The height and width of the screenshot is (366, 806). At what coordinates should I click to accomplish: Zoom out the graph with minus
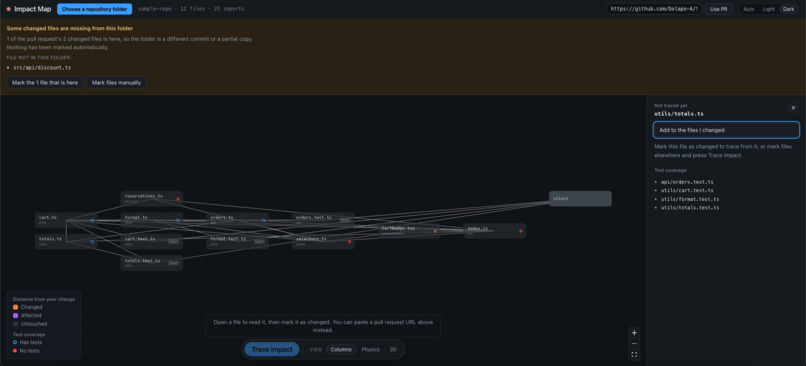[634, 343]
